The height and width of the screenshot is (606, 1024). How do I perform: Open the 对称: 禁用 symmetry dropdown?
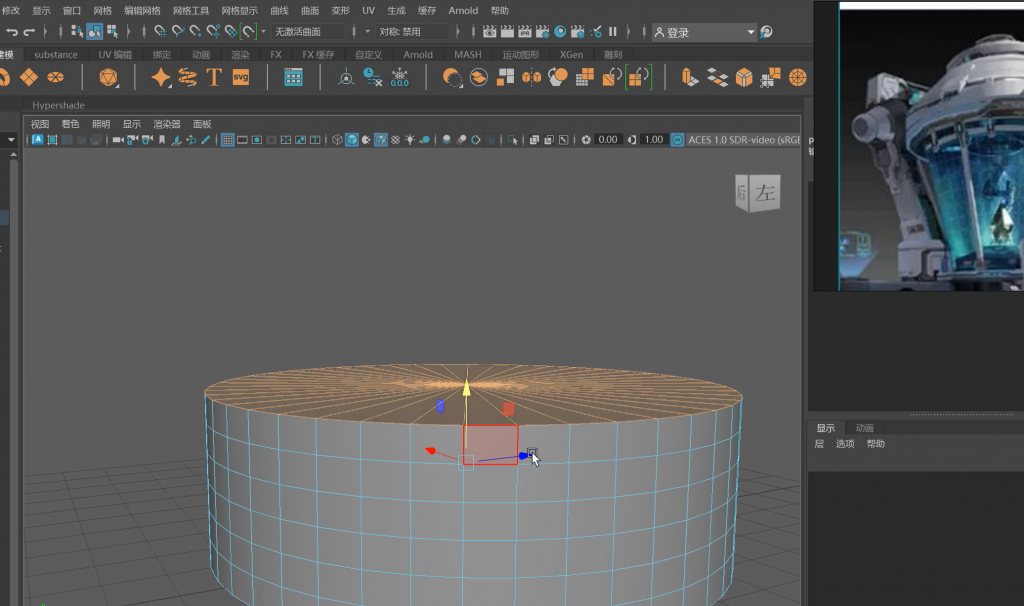coord(413,31)
